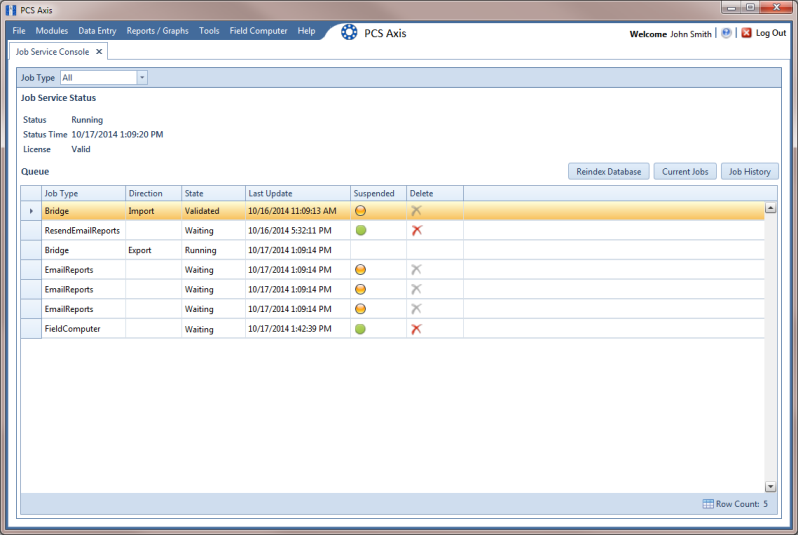Image resolution: width=798 pixels, height=535 pixels.
Task: Open the Reports / Graphs menu
Action: tap(157, 31)
